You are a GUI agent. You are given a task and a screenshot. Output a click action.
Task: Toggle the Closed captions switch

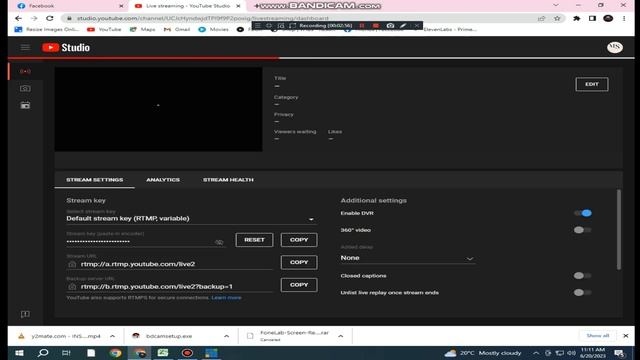point(582,276)
